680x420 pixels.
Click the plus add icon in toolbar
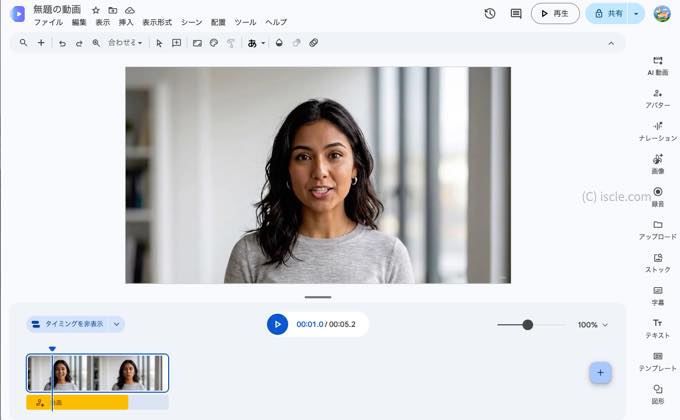(41, 43)
